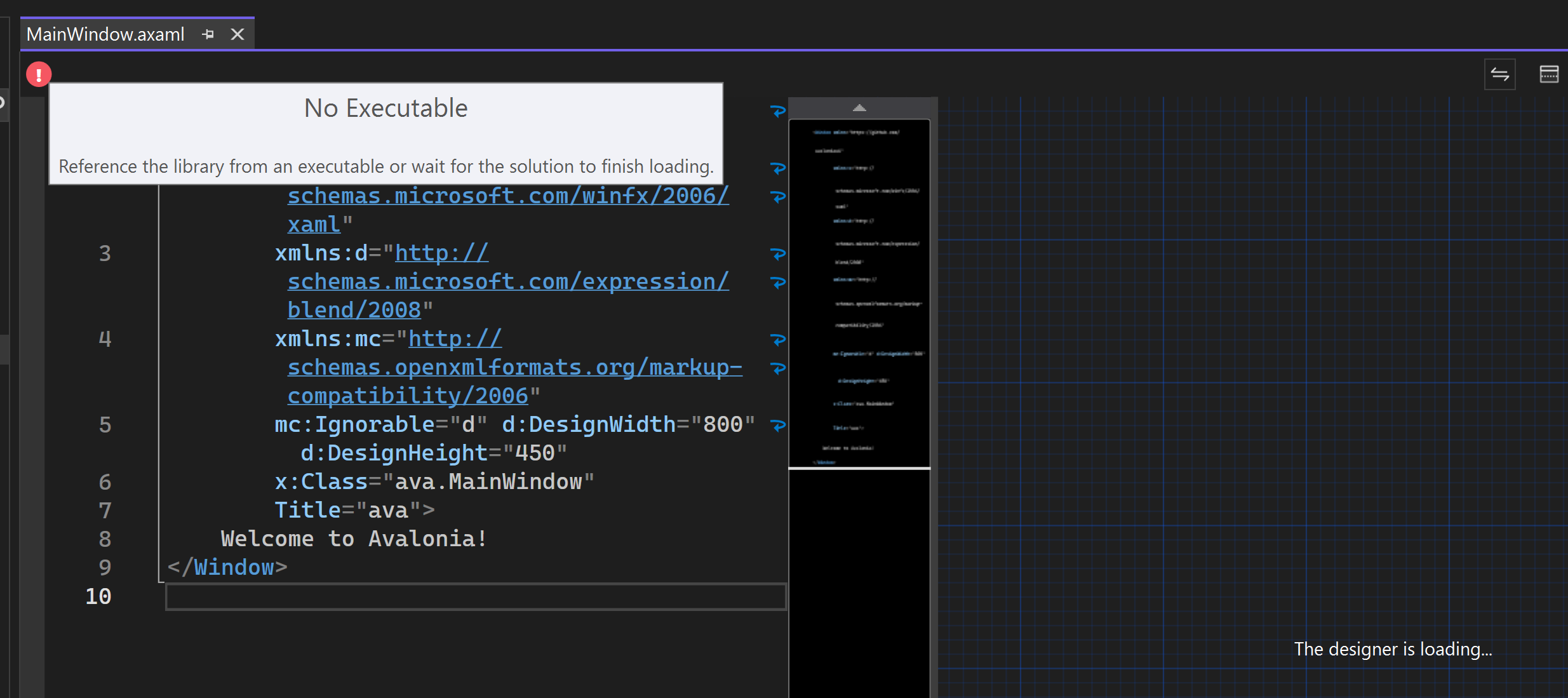Click the blue marker beside the Title attribute line
The height and width of the screenshot is (698, 1568).
pyautogui.click(x=777, y=368)
